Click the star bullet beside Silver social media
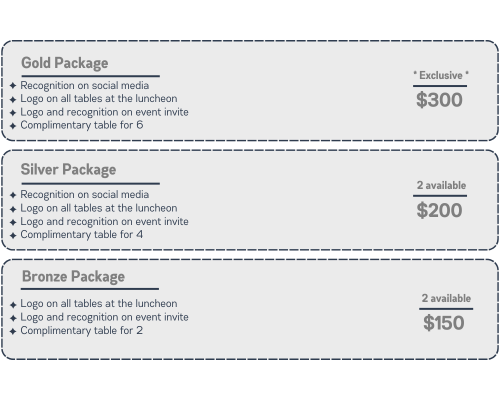 tap(13, 195)
